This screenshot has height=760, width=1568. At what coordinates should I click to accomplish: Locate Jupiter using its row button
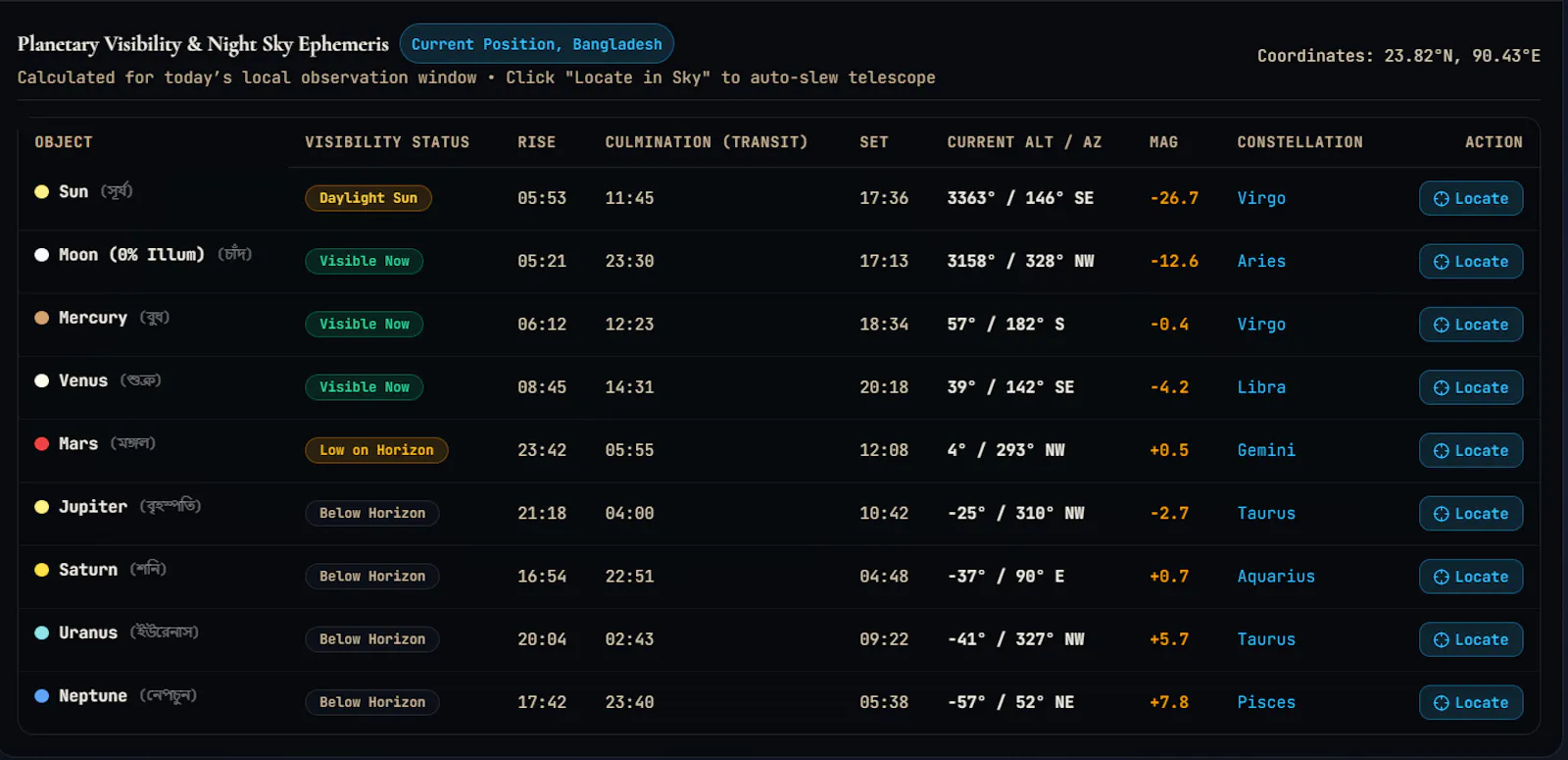pos(1471,513)
